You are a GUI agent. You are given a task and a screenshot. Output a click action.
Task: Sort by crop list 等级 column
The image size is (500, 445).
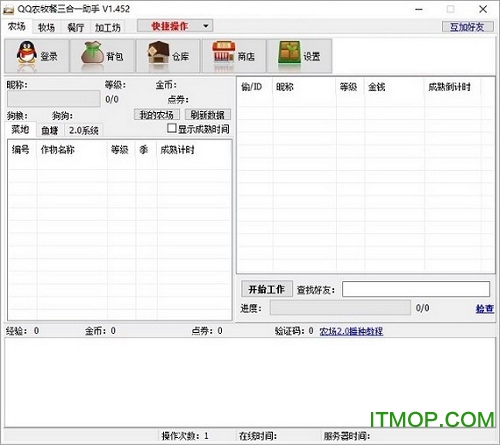(x=121, y=150)
